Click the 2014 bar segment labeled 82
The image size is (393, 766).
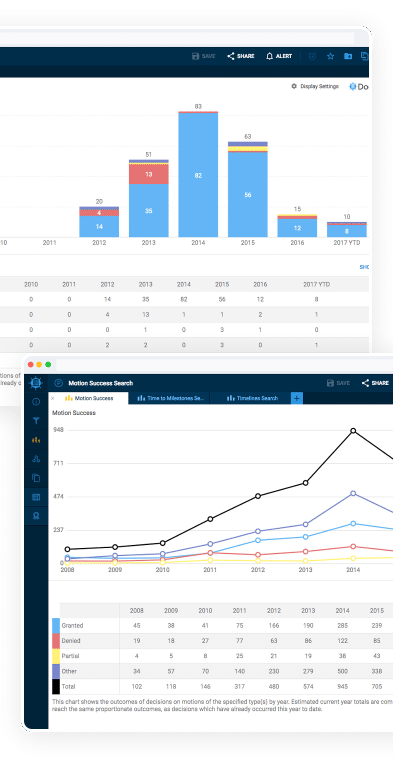coord(198,175)
